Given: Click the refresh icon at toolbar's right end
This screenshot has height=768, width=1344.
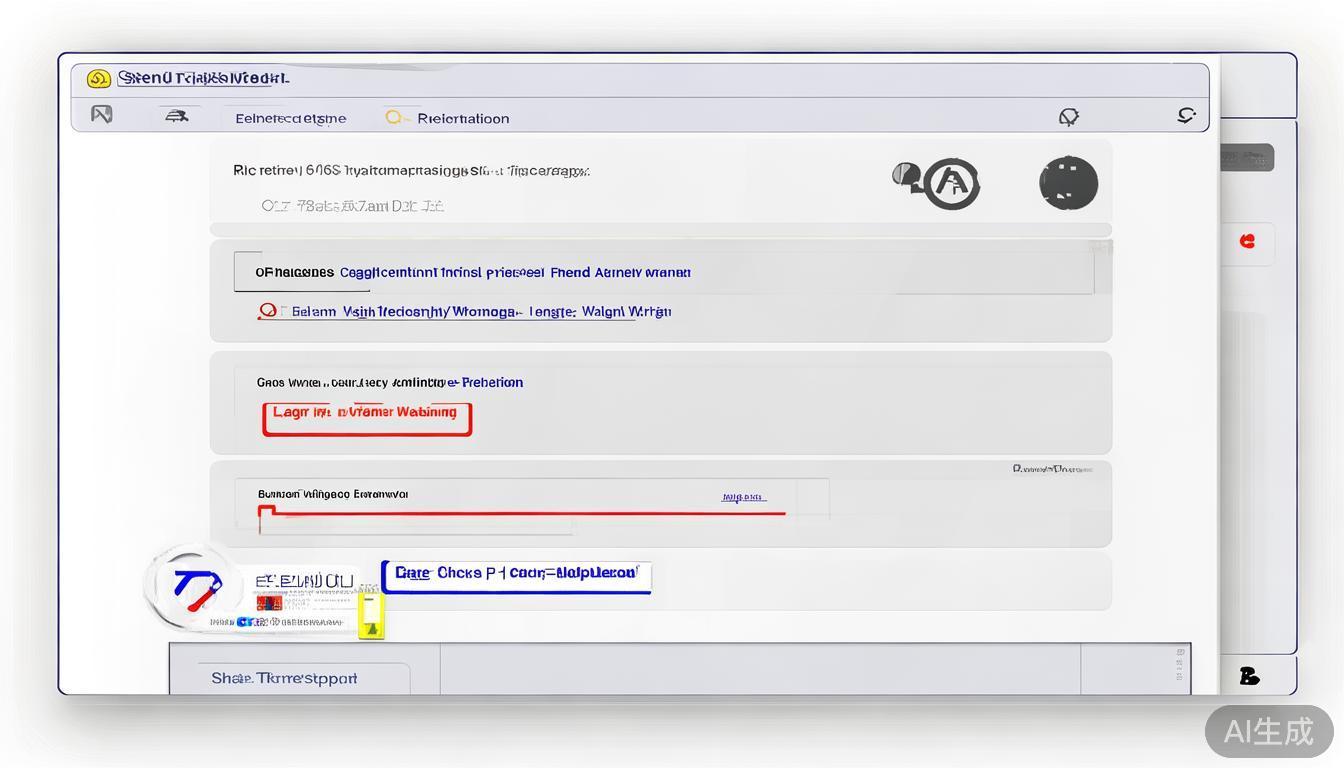Looking at the screenshot, I should 1186,116.
